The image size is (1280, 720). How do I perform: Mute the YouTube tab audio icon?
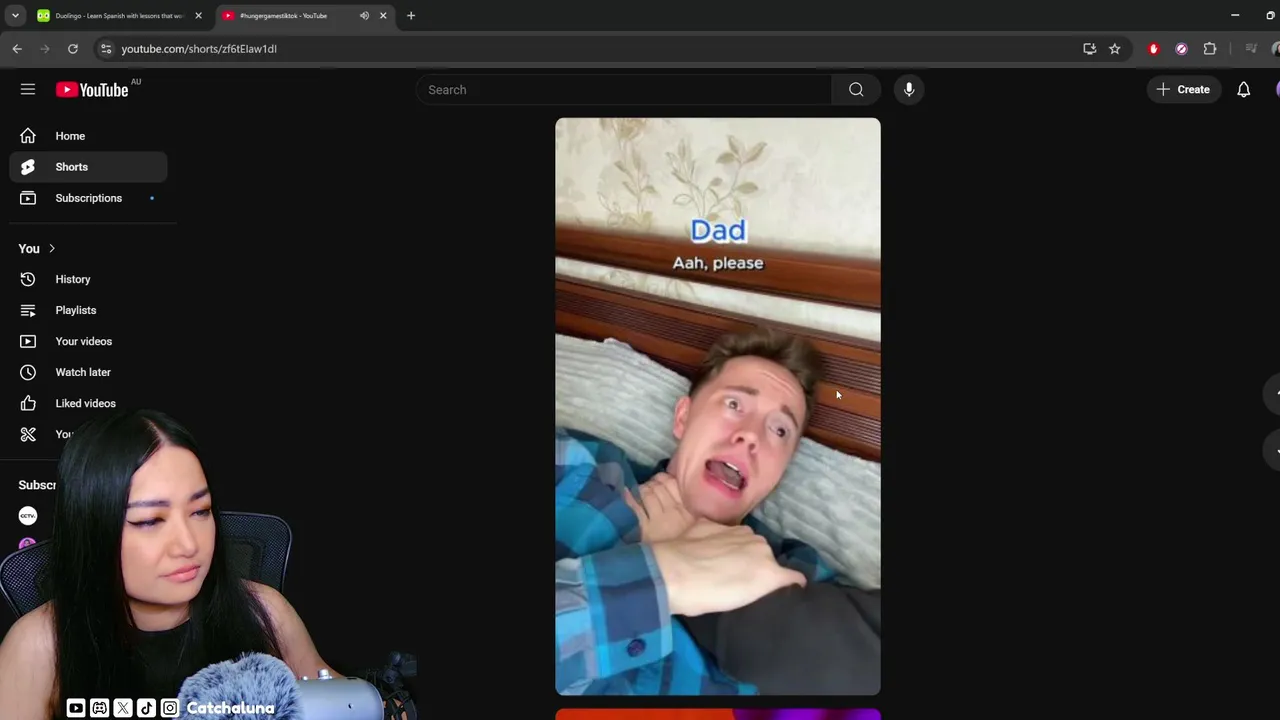[364, 16]
